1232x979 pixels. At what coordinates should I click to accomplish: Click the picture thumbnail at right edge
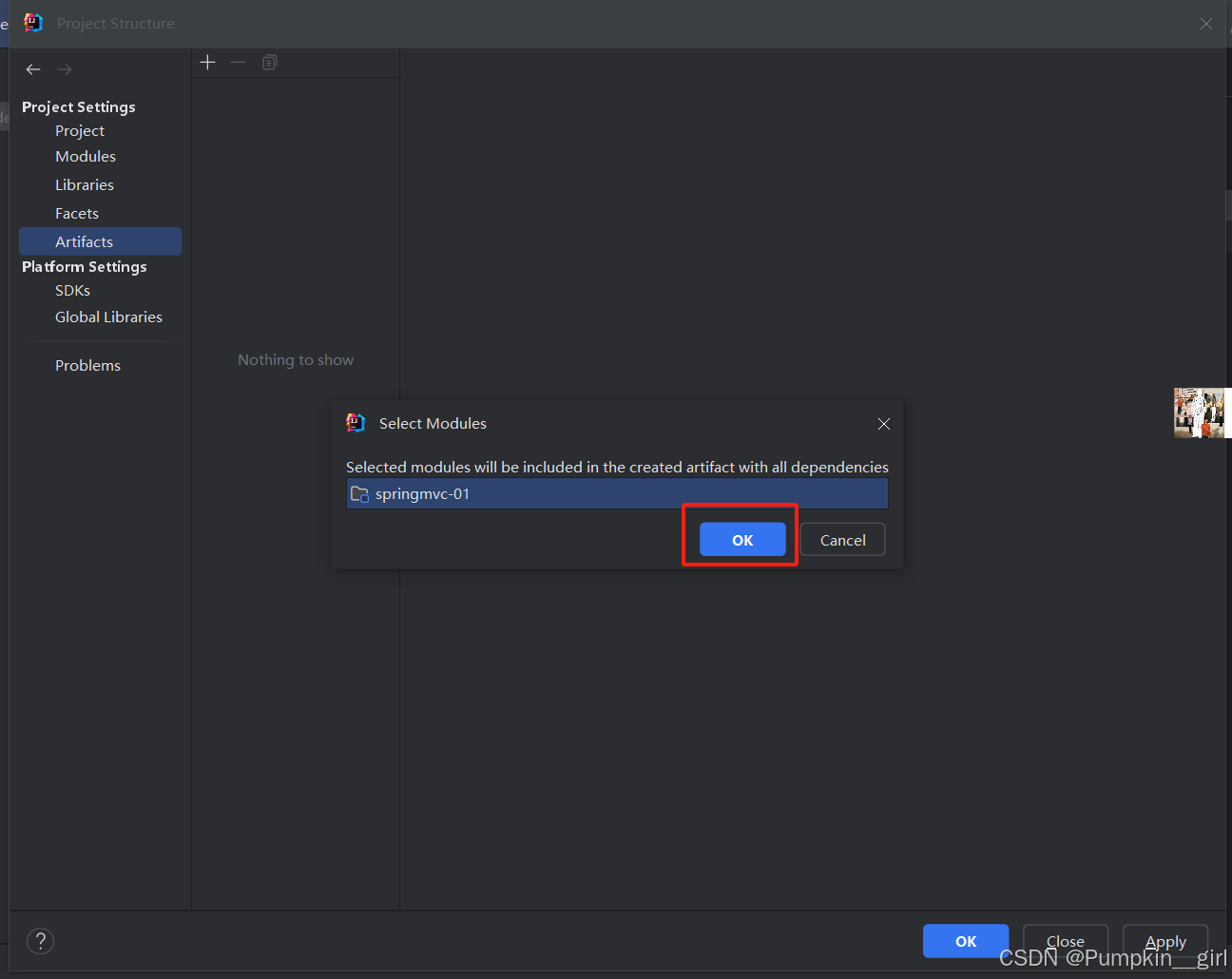coord(1200,413)
